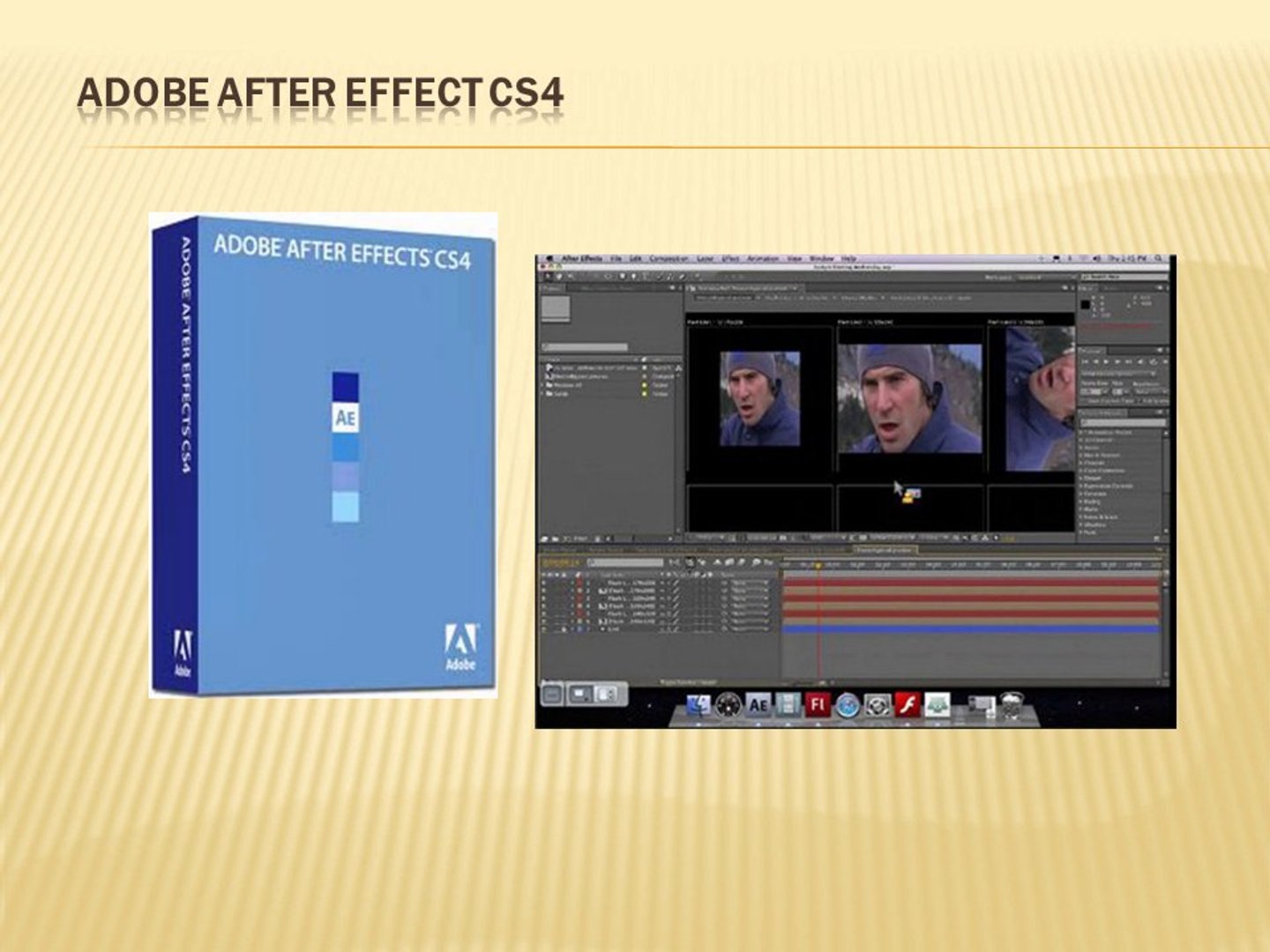Click the red Flash Player dock icon
Screen dimensions: 1270x952
(907, 704)
